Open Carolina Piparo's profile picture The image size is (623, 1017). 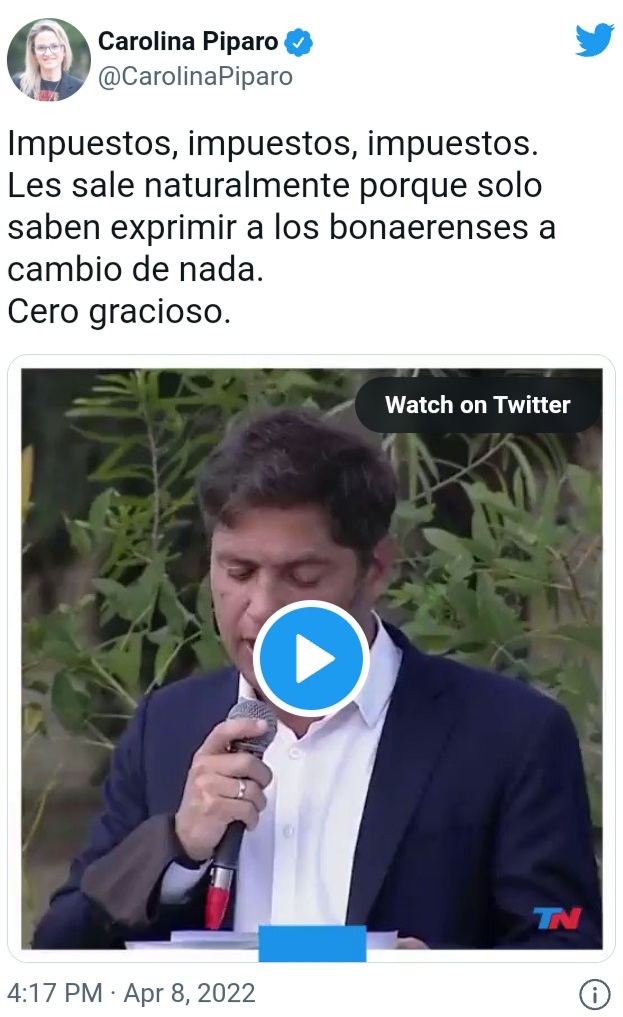(x=49, y=60)
